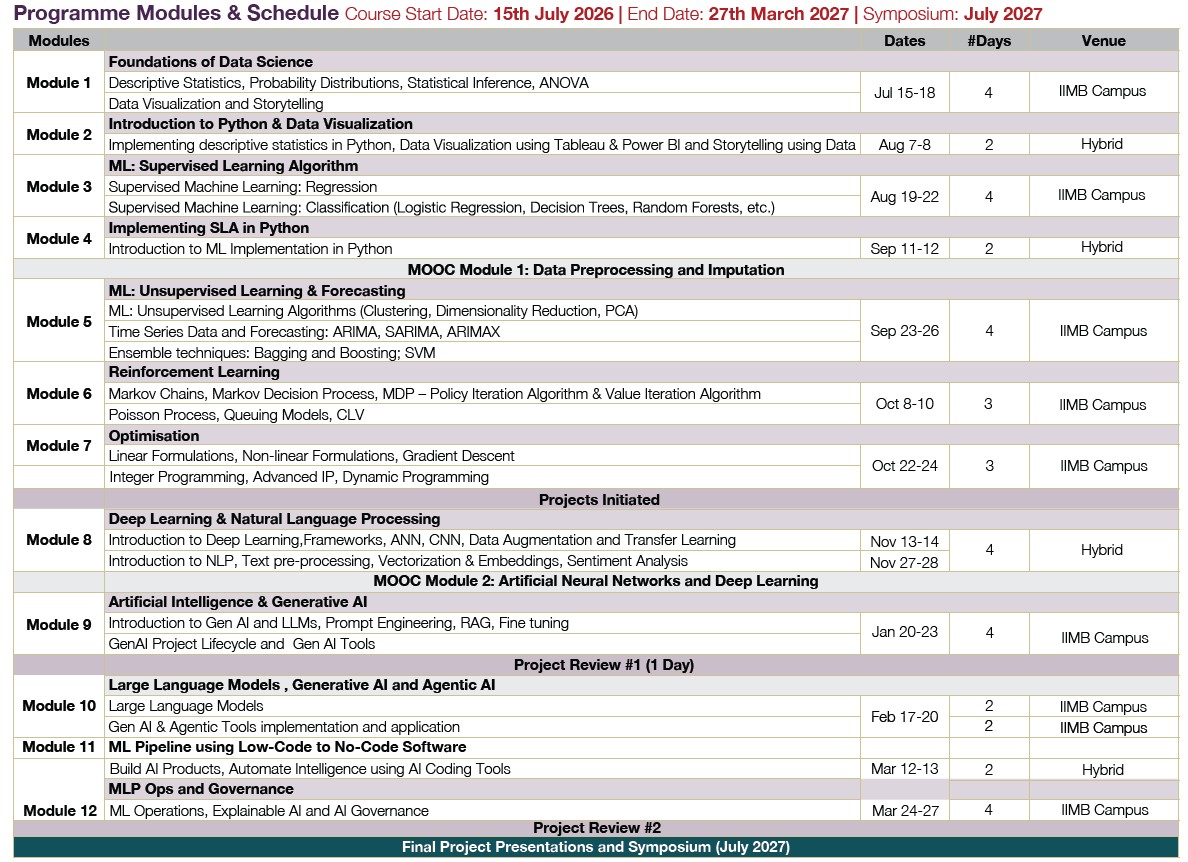Click the Aug 7-8 date cell

pos(904,144)
